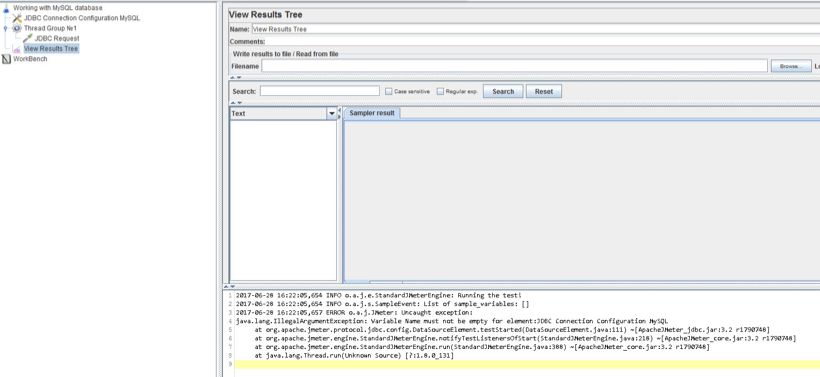Screen dimensions: 820x377
Task: Click the View Results Tree panel heading
Action: coord(266,15)
